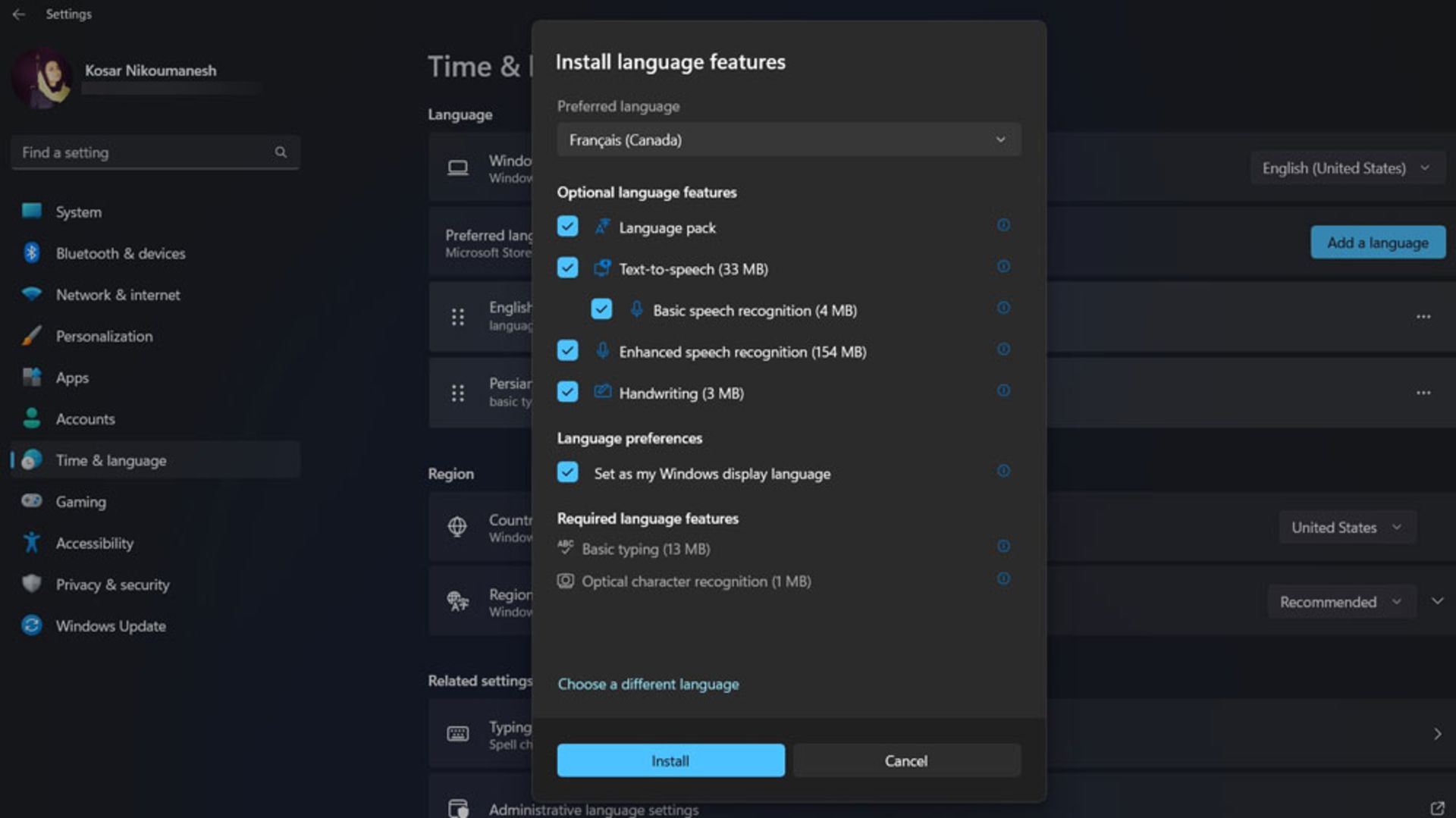Go to Privacy & security section
Screen dimensions: 1456x818
point(112,585)
